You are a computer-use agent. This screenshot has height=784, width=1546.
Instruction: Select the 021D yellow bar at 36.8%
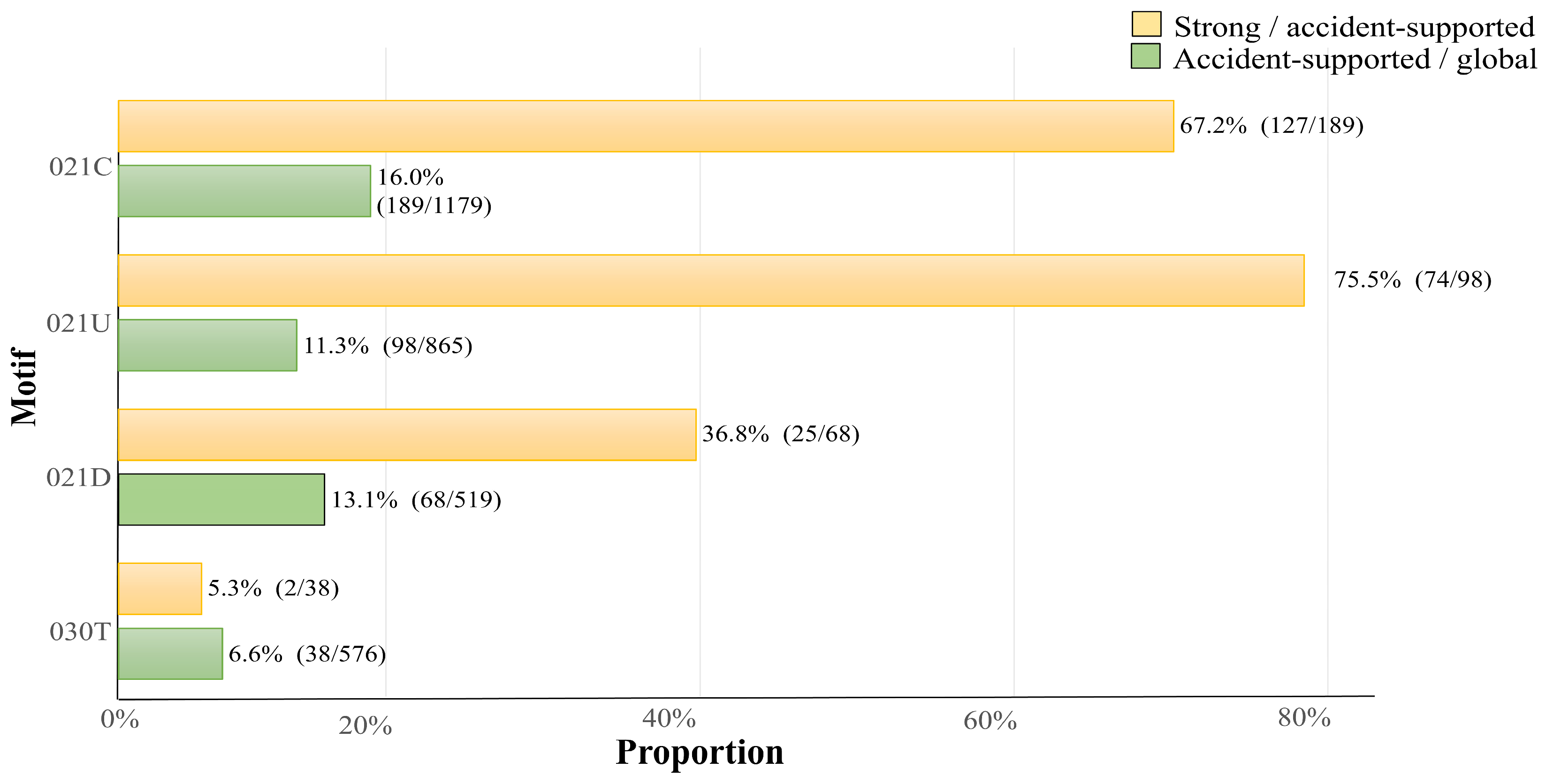pos(407,434)
